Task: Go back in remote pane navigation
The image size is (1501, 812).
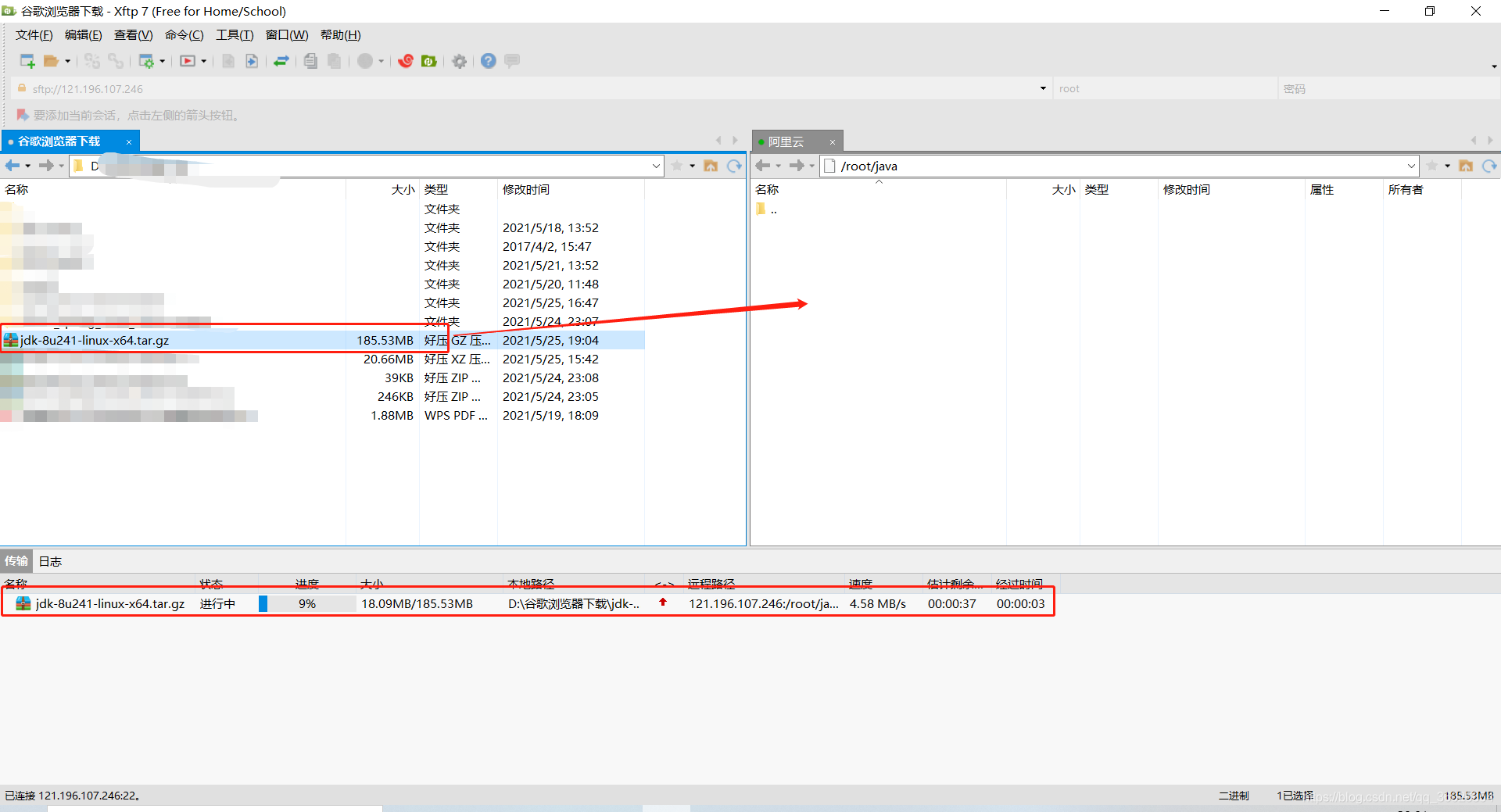Action: [x=763, y=166]
